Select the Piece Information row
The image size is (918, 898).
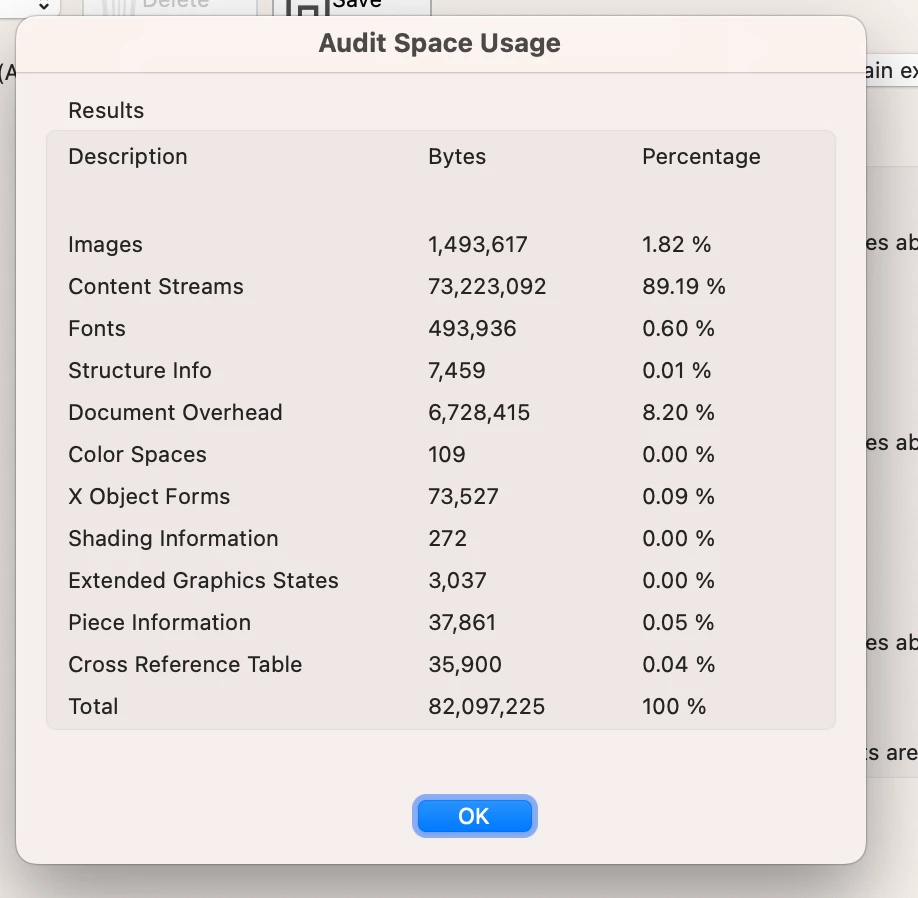click(x=441, y=623)
